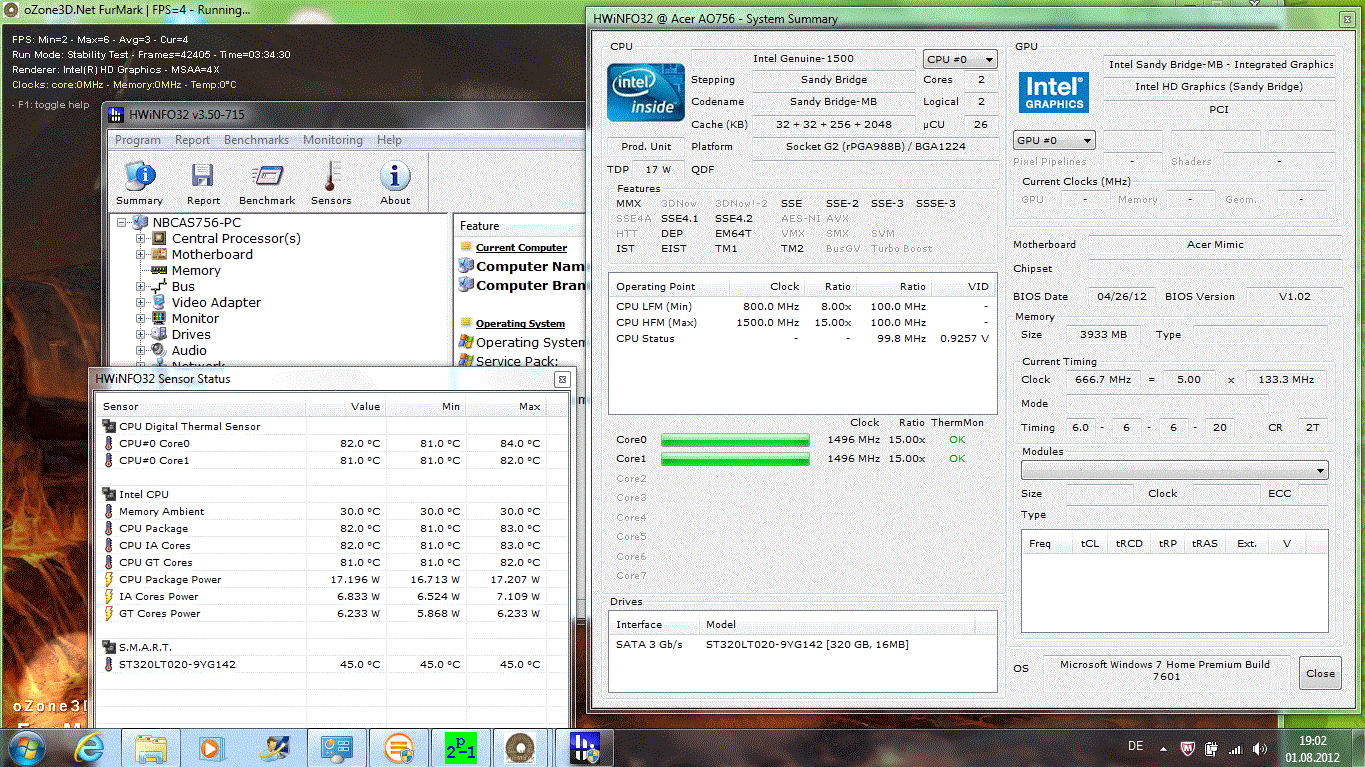The height and width of the screenshot is (767, 1365).
Task: Select the Memory module tree icon
Action: tap(158, 270)
